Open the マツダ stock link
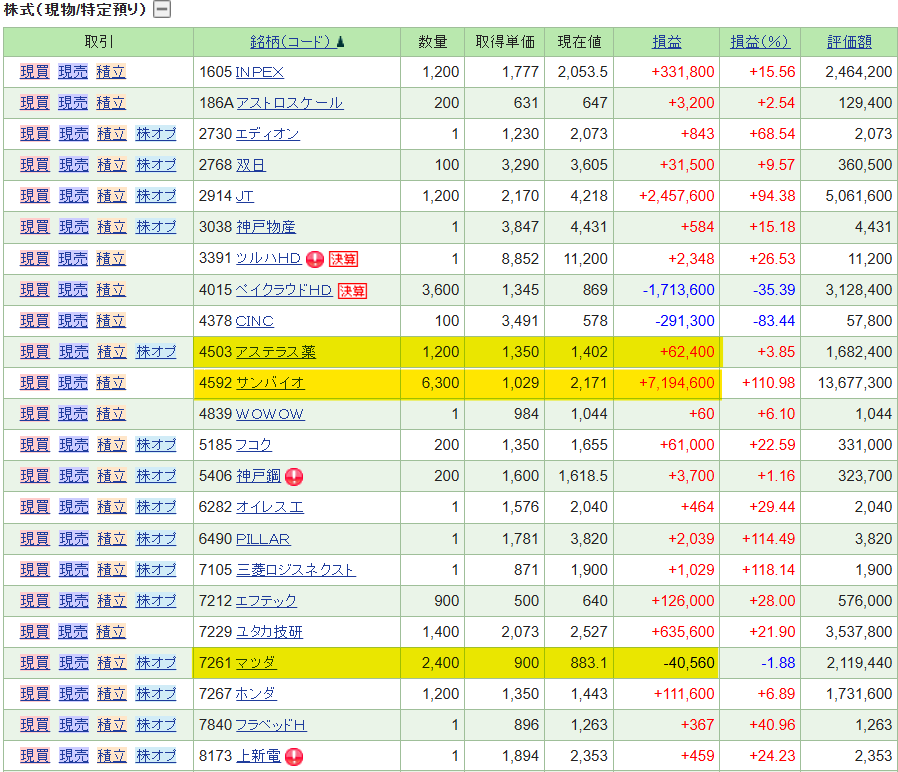The height and width of the screenshot is (772, 898). pyautogui.click(x=256, y=663)
